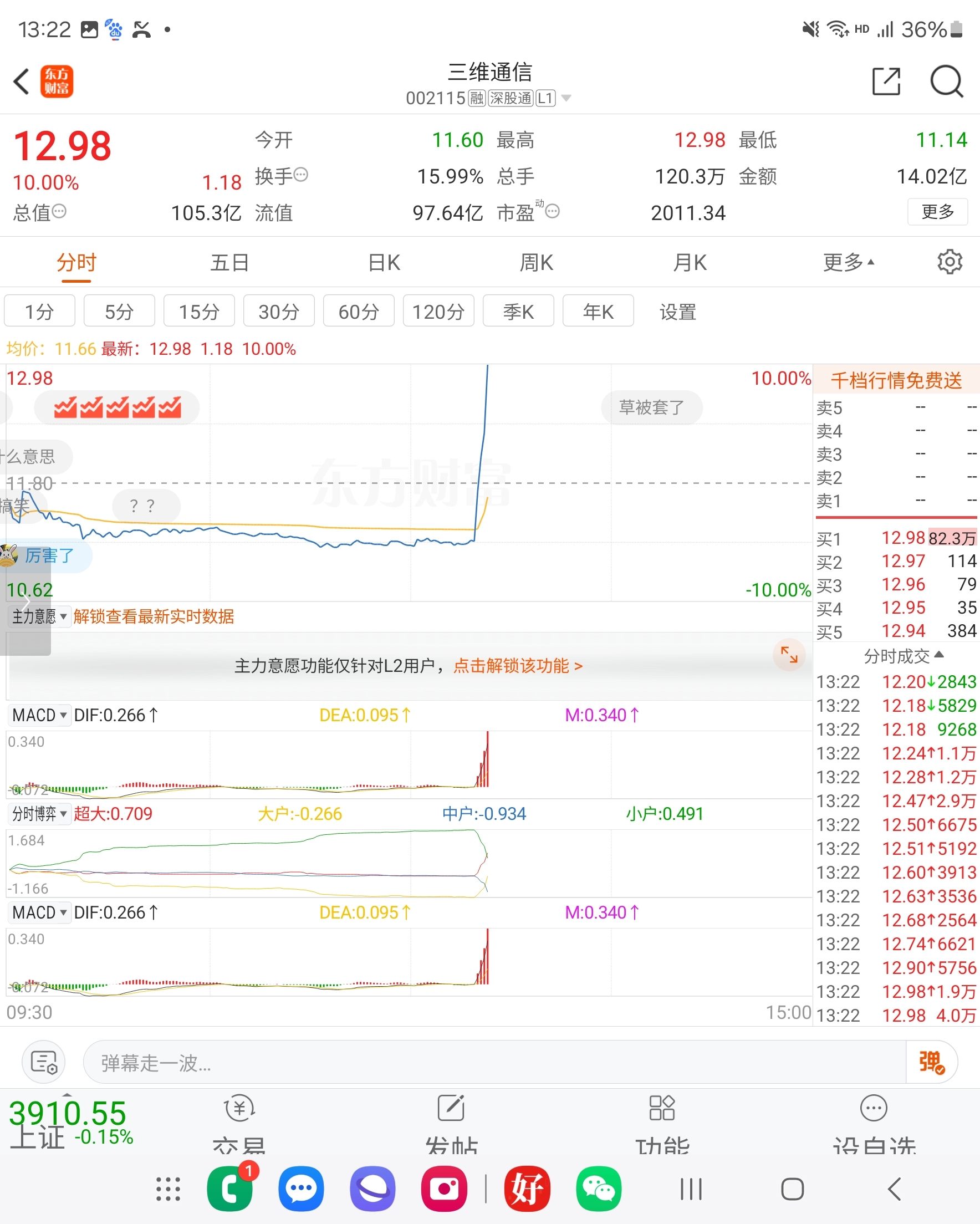Open the 东方财富 logo home
The width and height of the screenshot is (980, 1224).
[x=57, y=81]
